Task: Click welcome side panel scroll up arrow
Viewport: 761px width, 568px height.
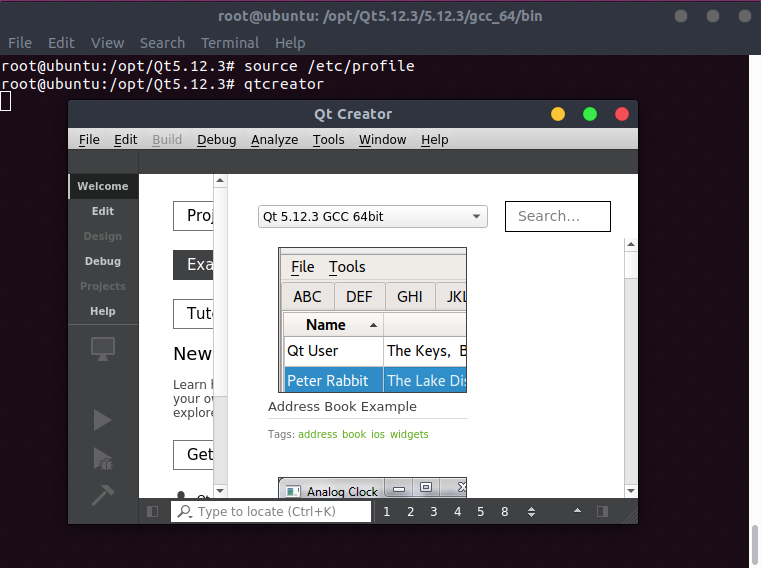Action: click(220, 181)
